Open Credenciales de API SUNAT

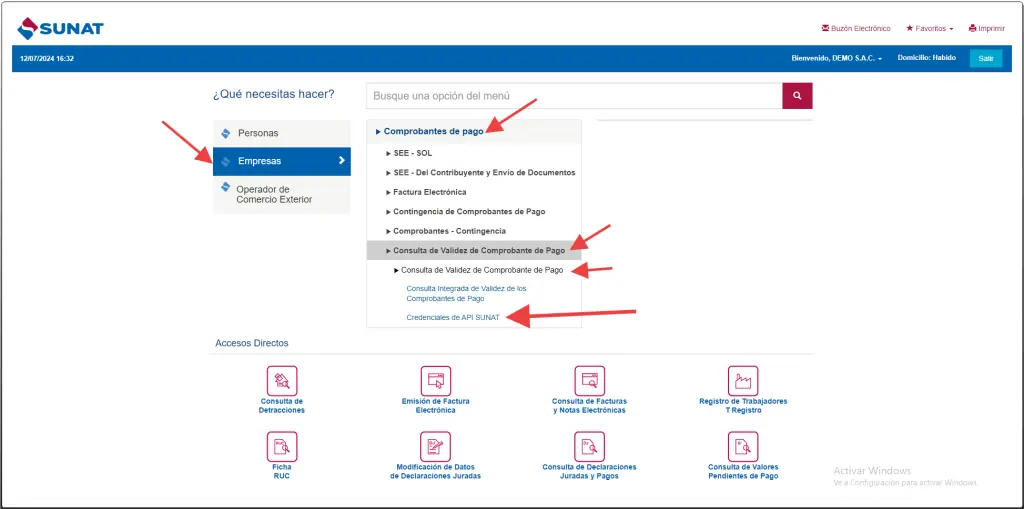(453, 318)
